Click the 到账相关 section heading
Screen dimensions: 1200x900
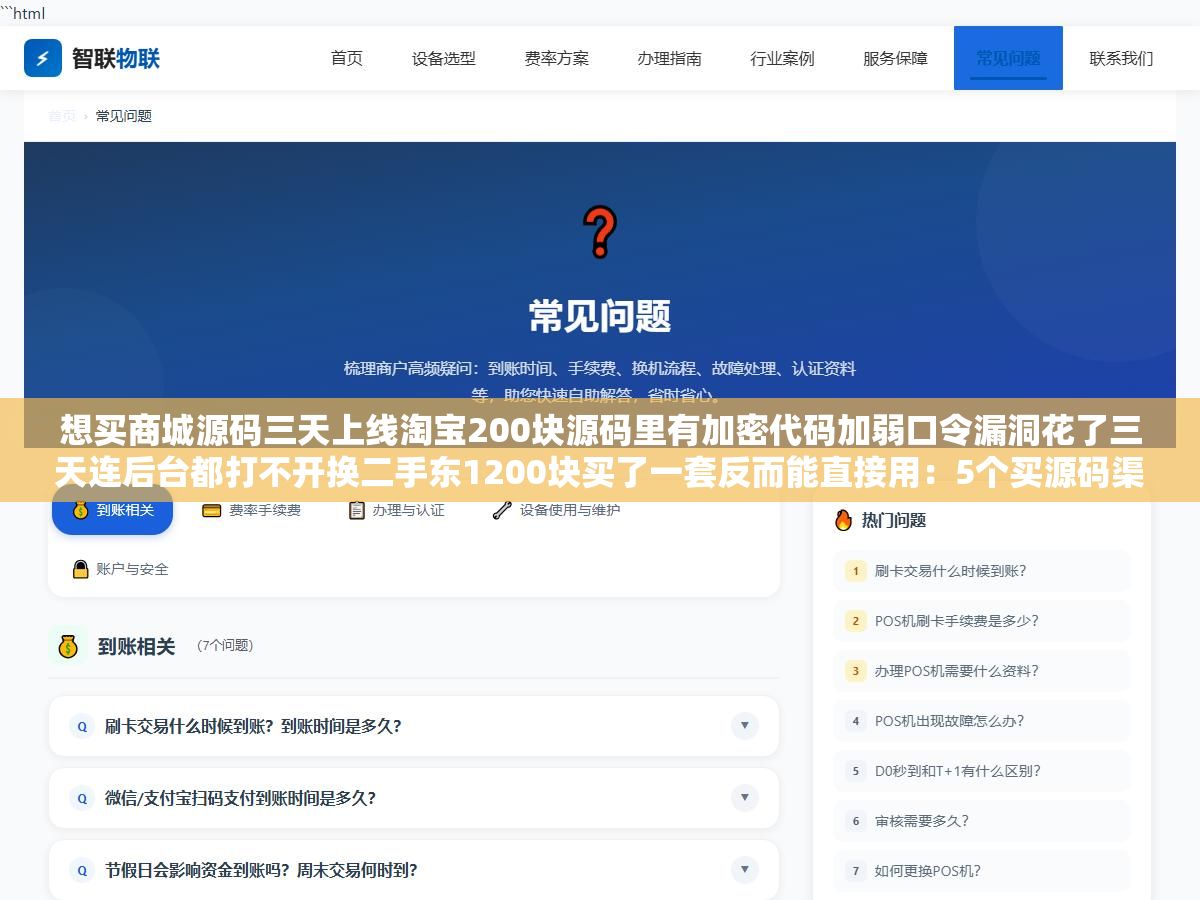click(x=136, y=647)
